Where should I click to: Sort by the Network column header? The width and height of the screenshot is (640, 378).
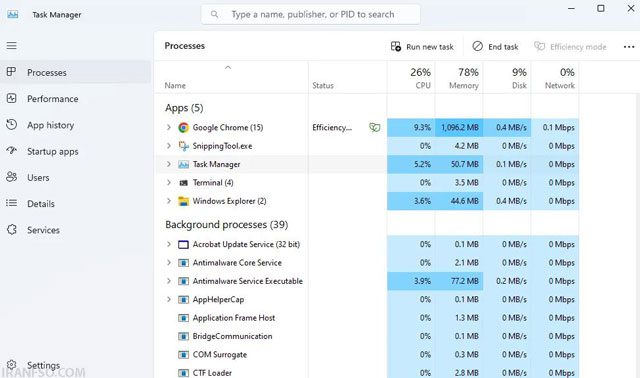555,78
